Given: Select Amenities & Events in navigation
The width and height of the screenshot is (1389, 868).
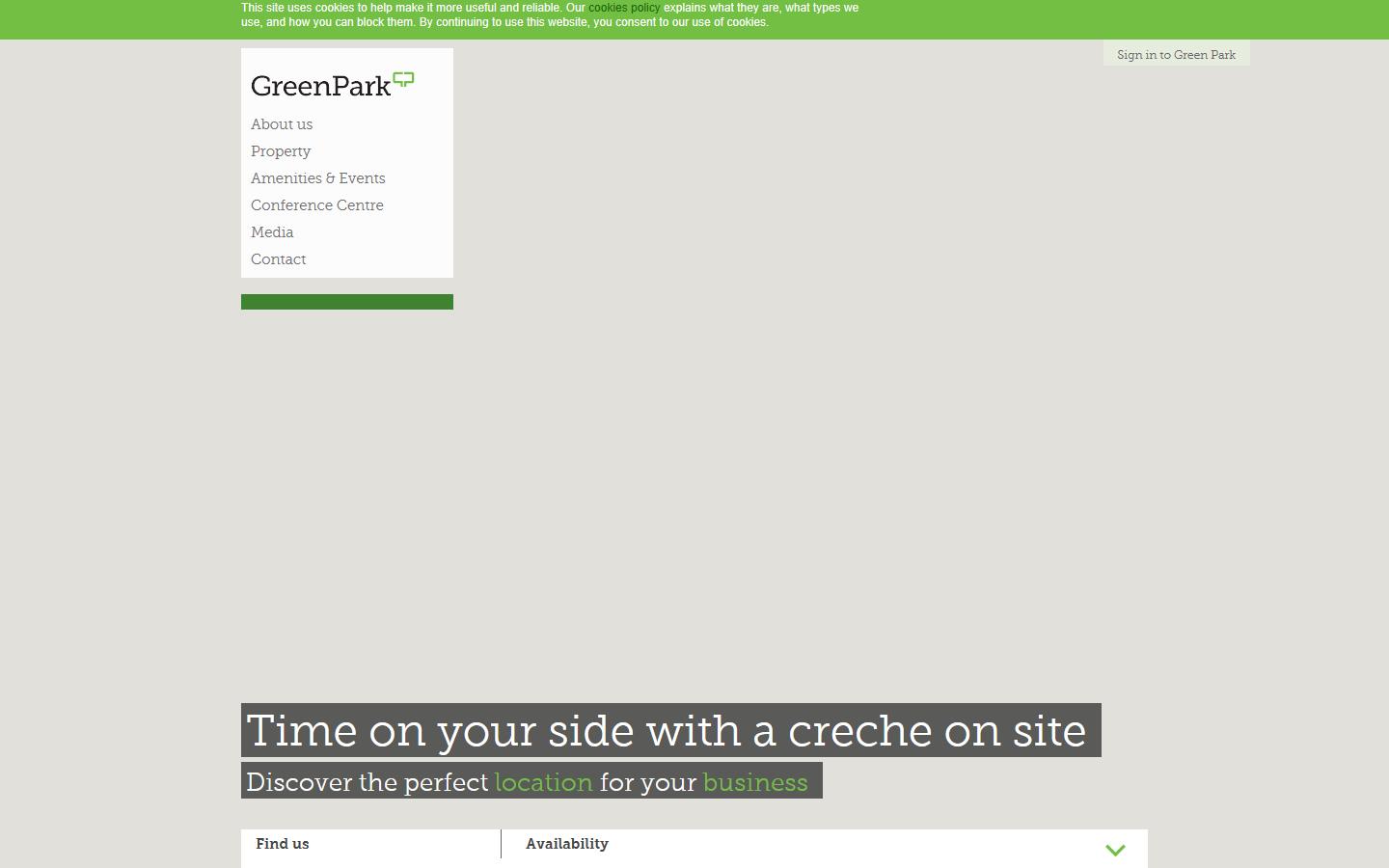Looking at the screenshot, I should coord(317,178).
